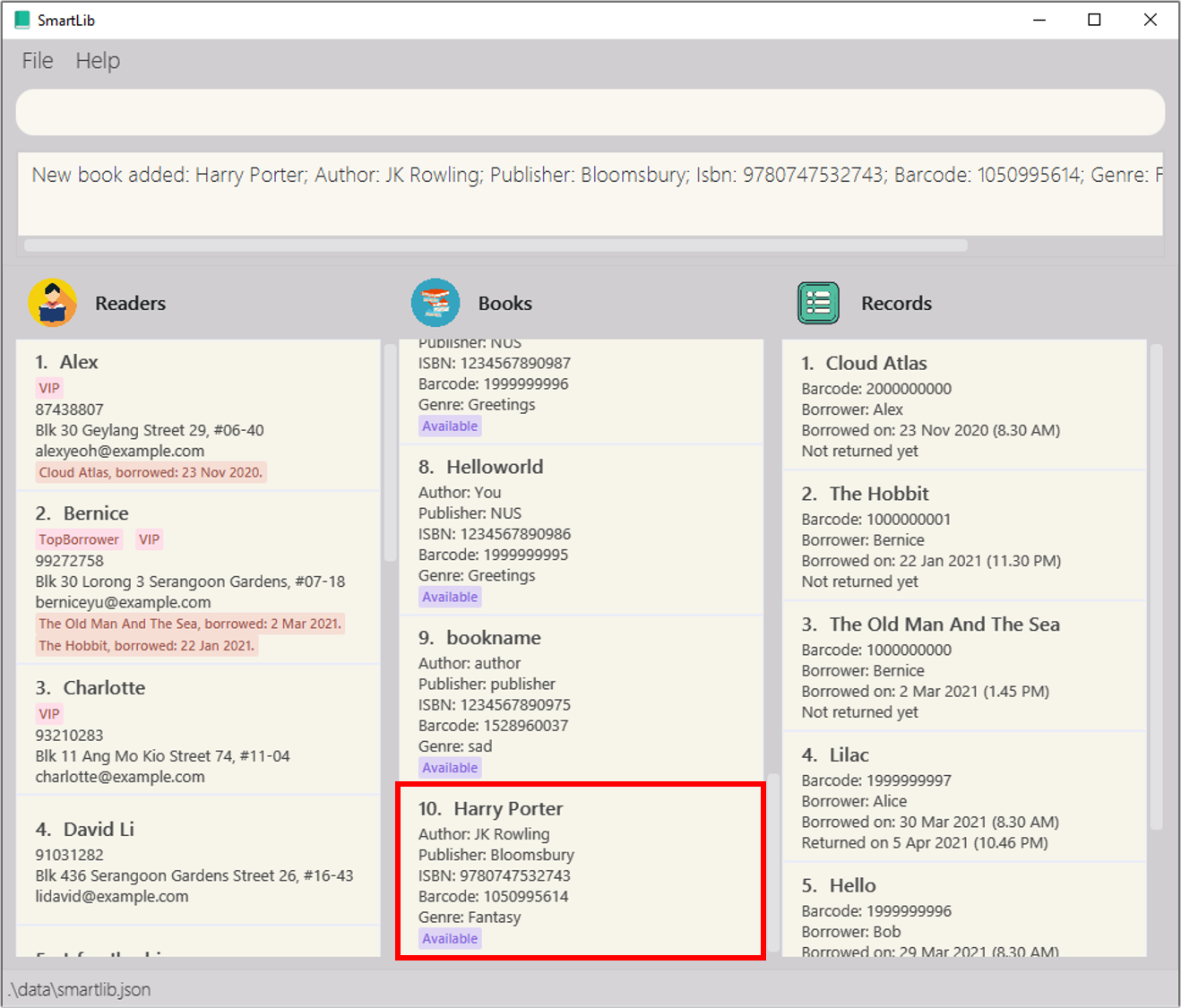Viewport: 1181px width, 1008px height.
Task: Click the VIP tag under Charlotte
Action: (49, 714)
